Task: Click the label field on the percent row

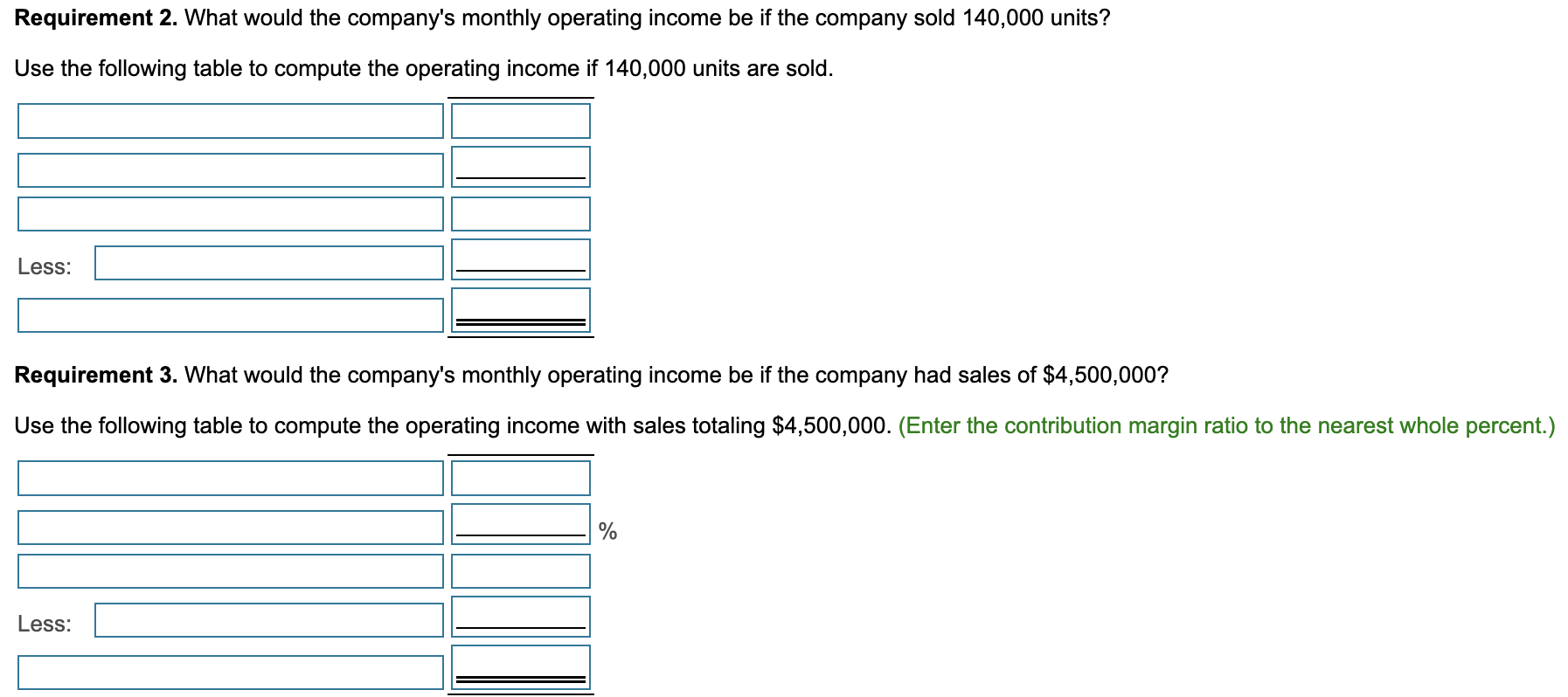Action: 230,525
